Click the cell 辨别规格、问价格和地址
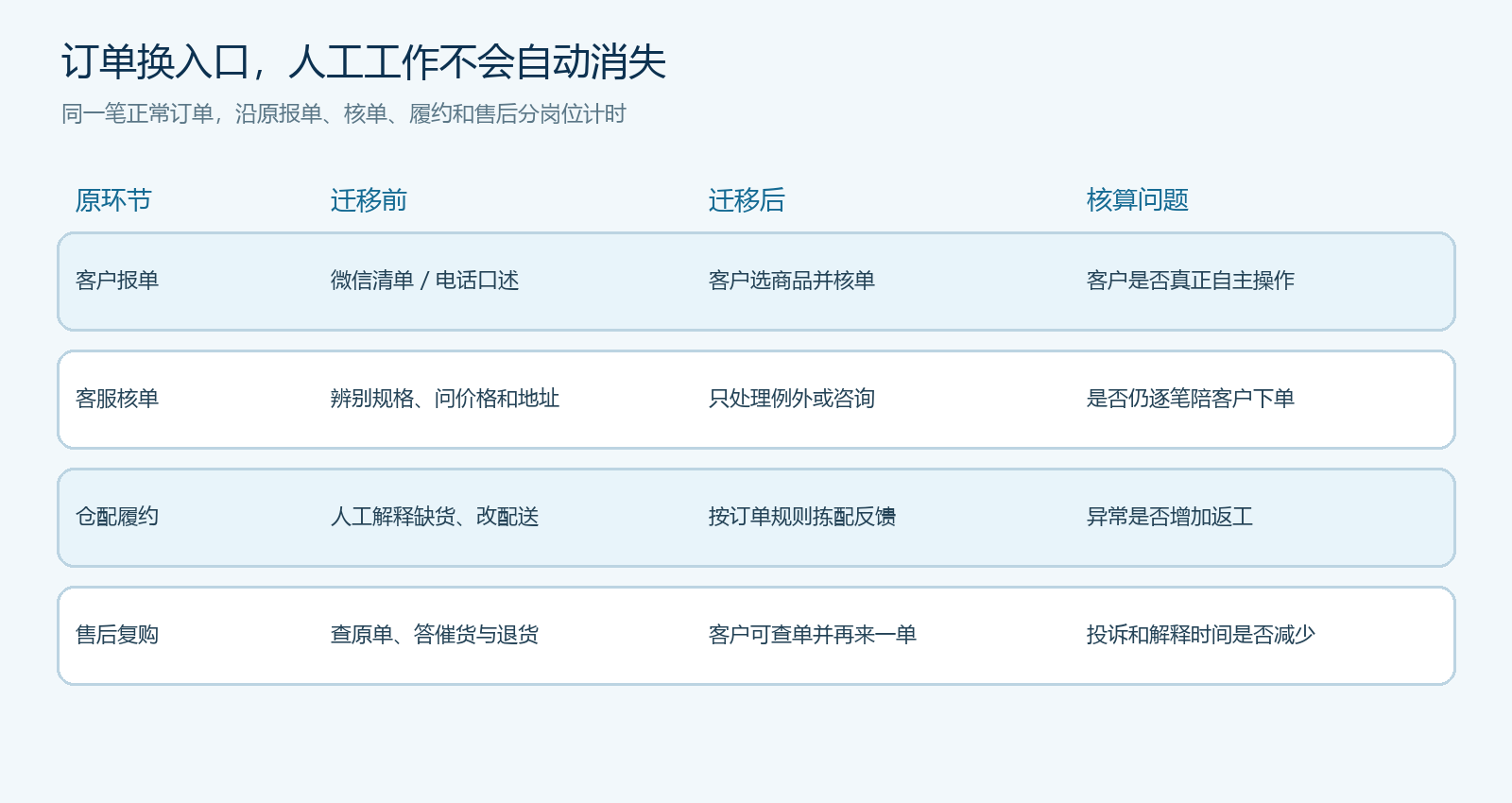 [x=445, y=399]
